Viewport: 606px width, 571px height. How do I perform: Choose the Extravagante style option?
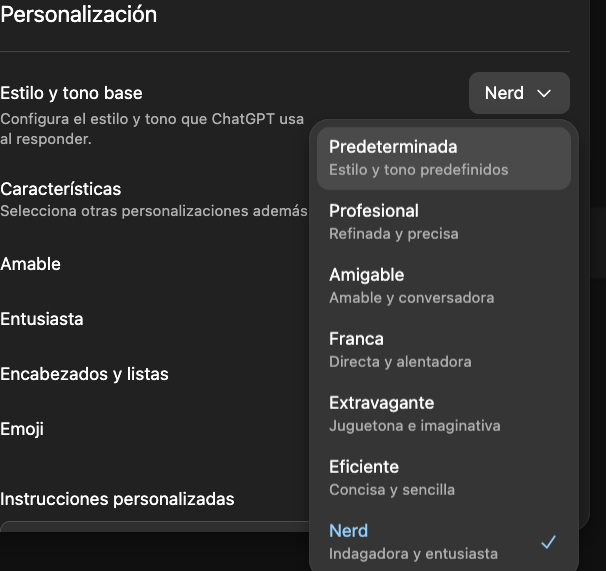click(x=444, y=414)
